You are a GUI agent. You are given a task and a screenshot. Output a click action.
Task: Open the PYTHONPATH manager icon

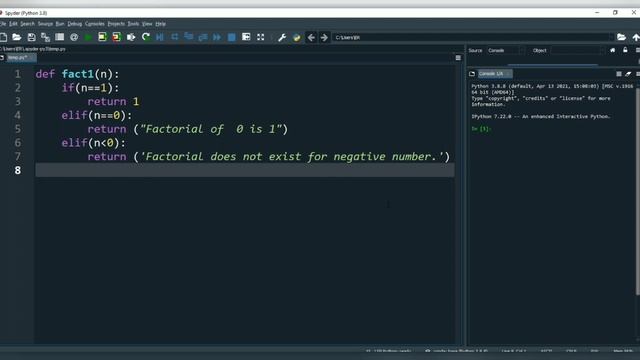tap(296, 38)
